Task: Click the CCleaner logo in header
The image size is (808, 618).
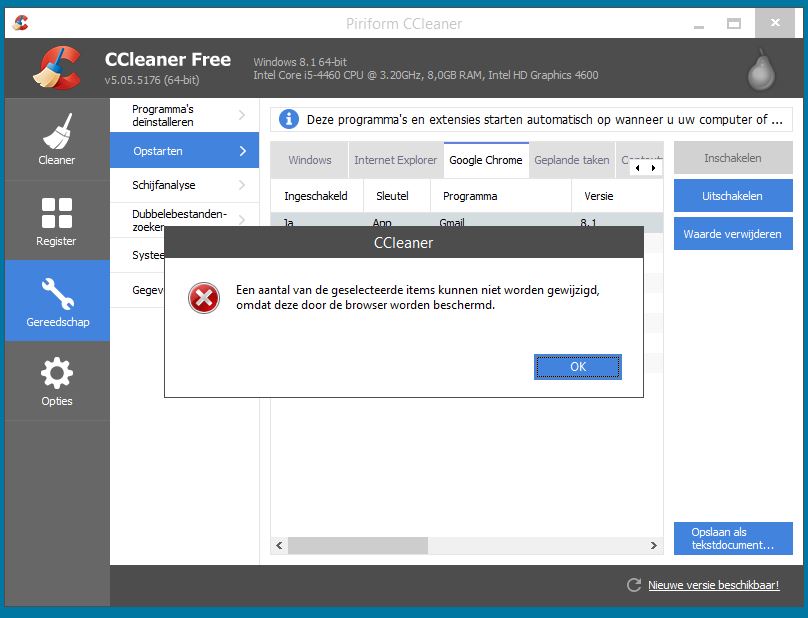Action: 57,68
